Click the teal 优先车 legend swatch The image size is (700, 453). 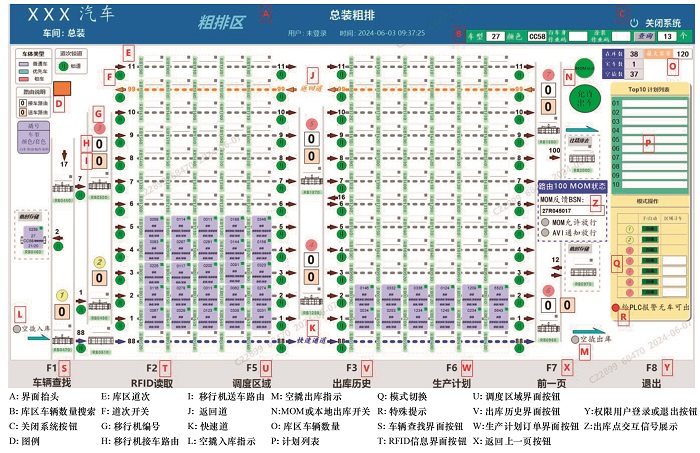click(x=24, y=71)
